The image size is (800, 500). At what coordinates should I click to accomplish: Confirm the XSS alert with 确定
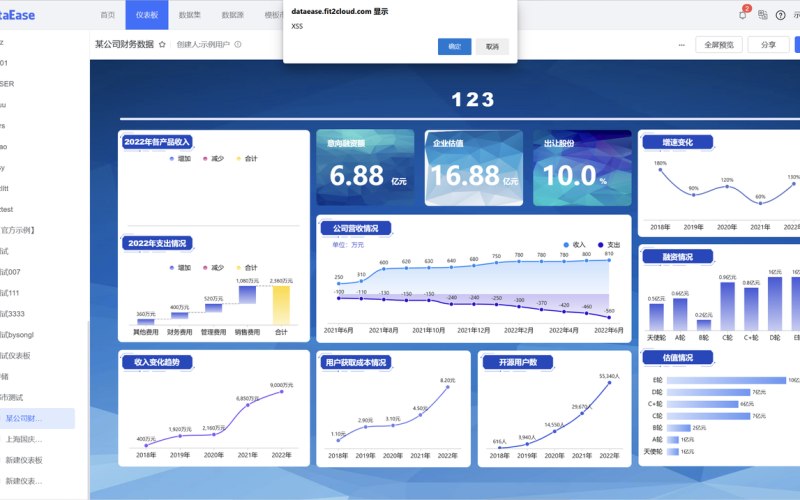pos(455,46)
